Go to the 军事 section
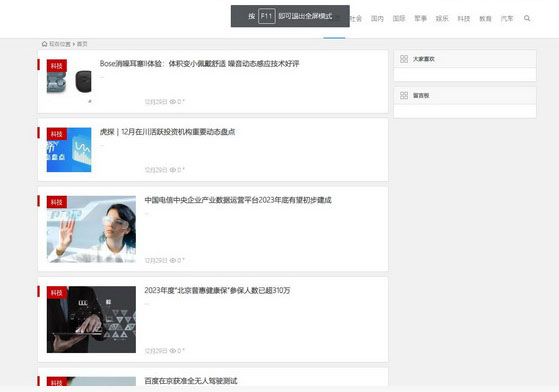Screen dimensions: 559x392 [421, 19]
